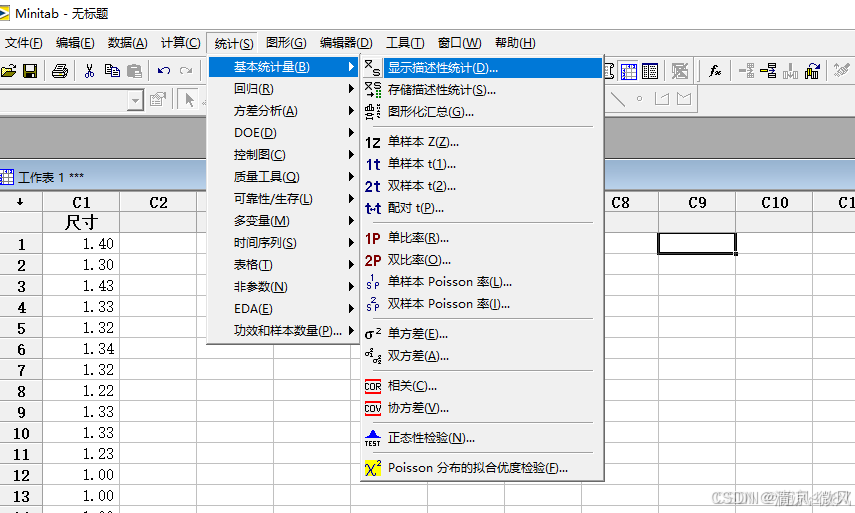Click the COR 相关 icon
The height and width of the screenshot is (513, 855).
[373, 387]
